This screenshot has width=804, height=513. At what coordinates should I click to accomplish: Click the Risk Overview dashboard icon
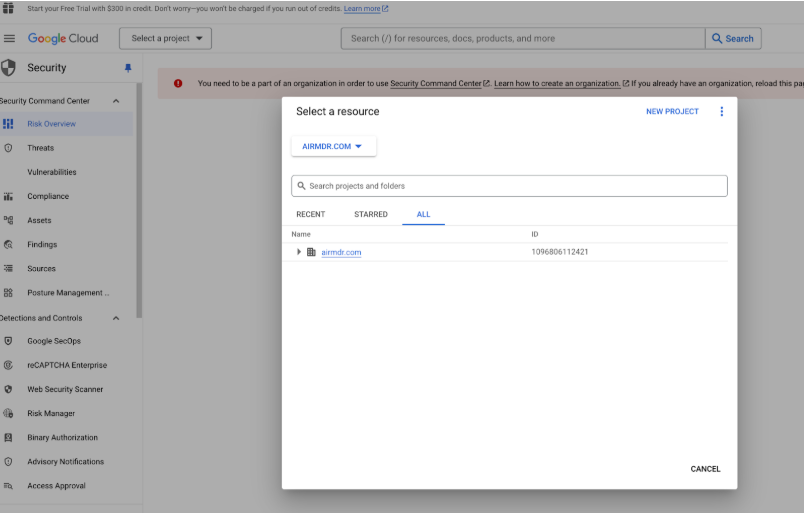8,124
